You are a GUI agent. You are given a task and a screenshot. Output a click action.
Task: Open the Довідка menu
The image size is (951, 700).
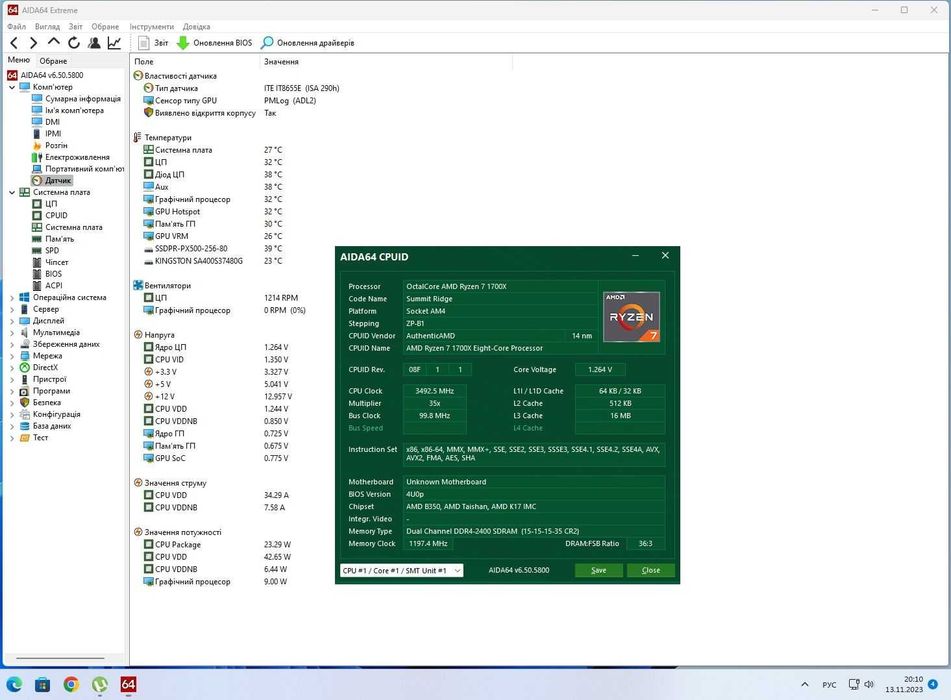[197, 27]
